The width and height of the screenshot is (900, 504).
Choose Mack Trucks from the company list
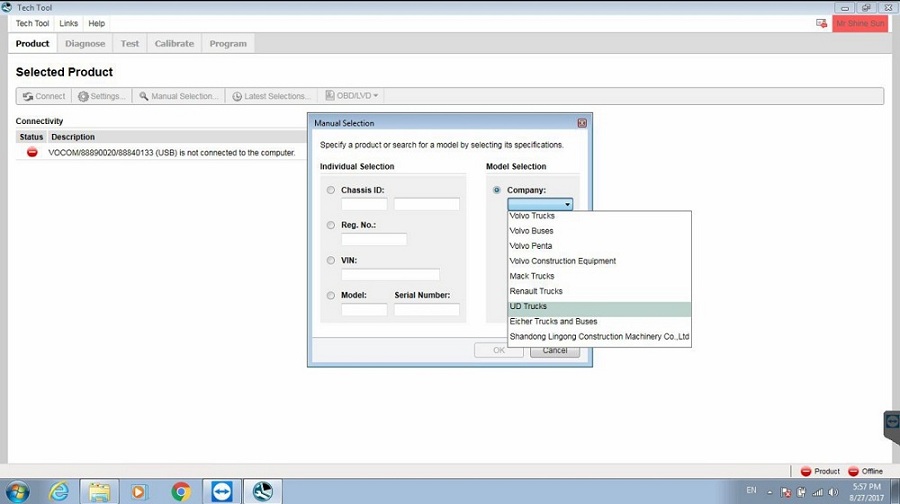point(532,276)
